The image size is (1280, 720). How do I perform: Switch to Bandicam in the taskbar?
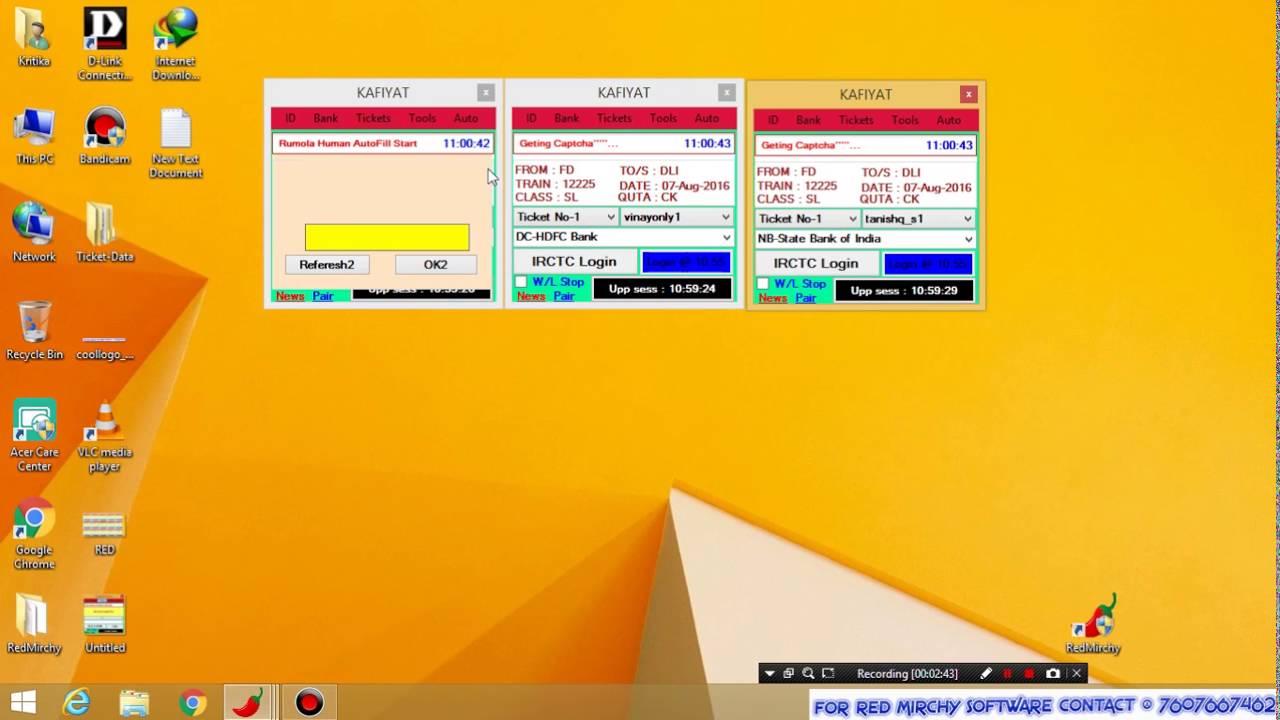(309, 703)
